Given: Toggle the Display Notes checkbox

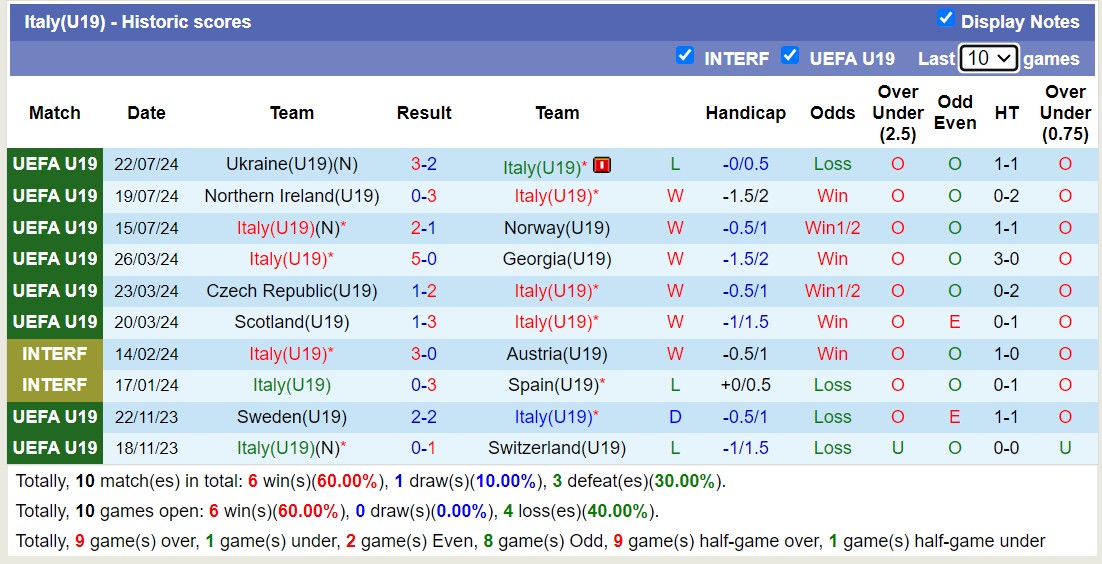Looking at the screenshot, I should [x=945, y=19].
